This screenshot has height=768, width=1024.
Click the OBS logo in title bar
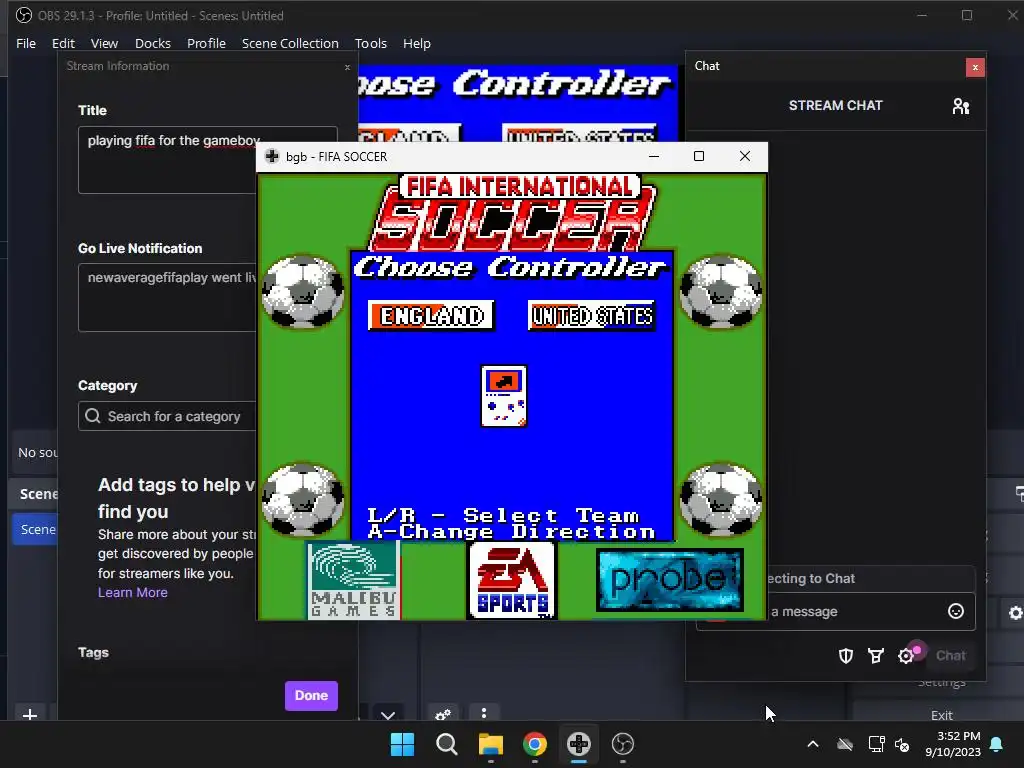point(24,15)
